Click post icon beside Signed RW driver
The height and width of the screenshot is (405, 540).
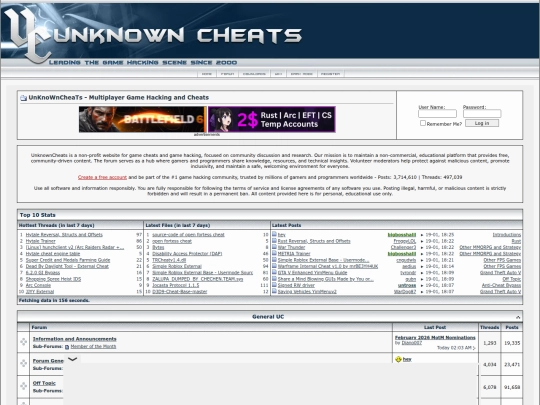(274, 285)
